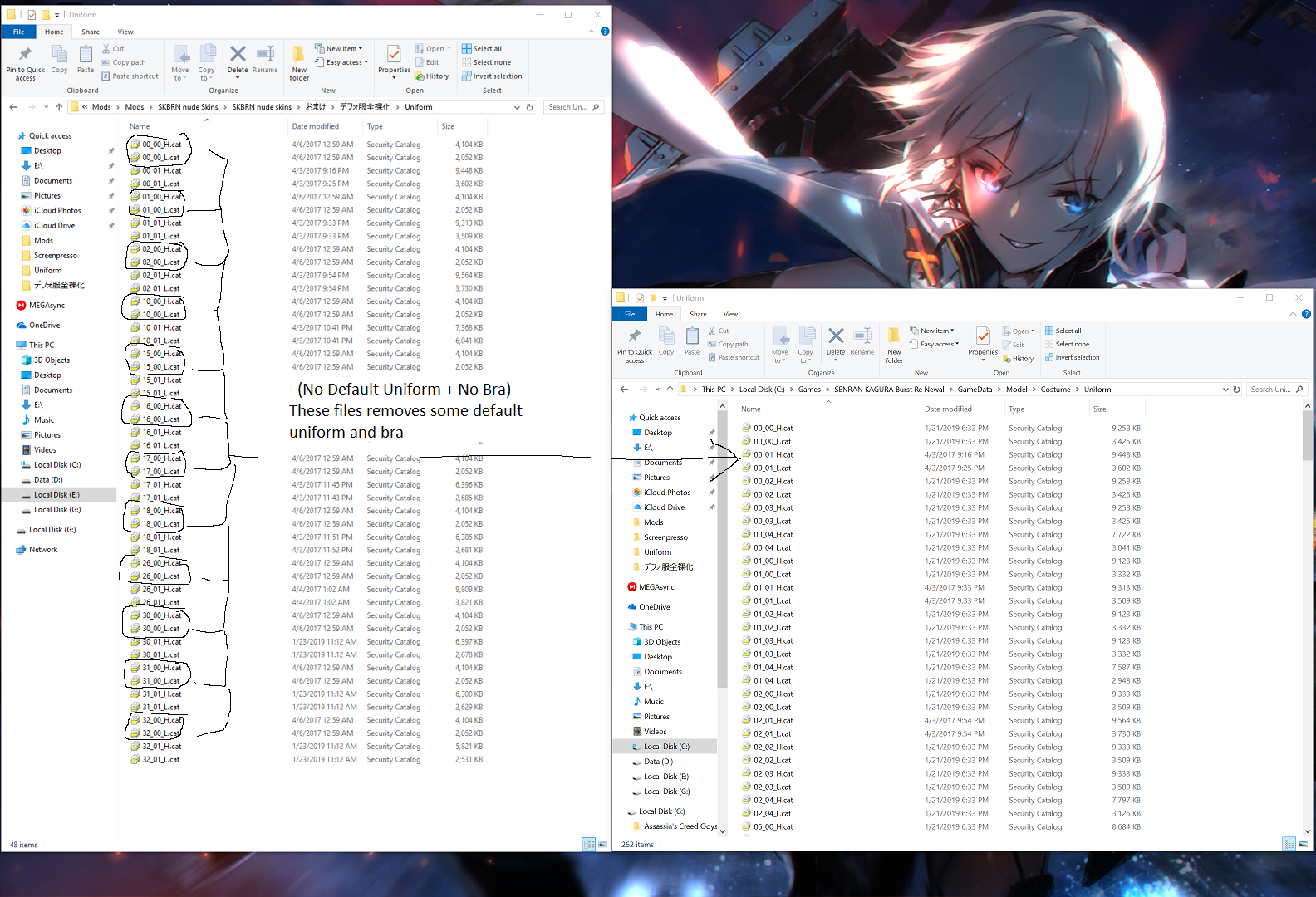Switch SKBRN mods window to large icons view
The image size is (1316, 897).
pyautogui.click(x=603, y=845)
